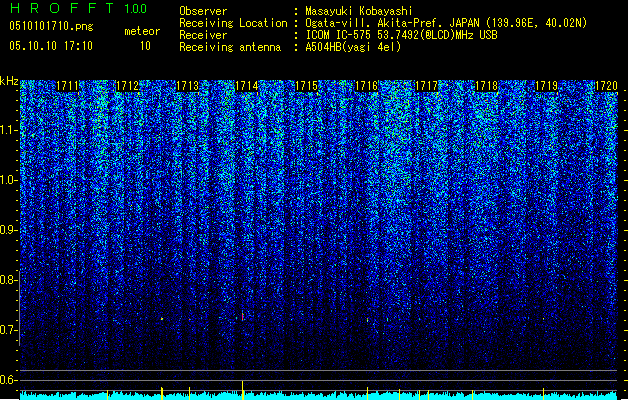
Task: Click the magenta meteor echo near 1714
Action: pyautogui.click(x=242, y=317)
